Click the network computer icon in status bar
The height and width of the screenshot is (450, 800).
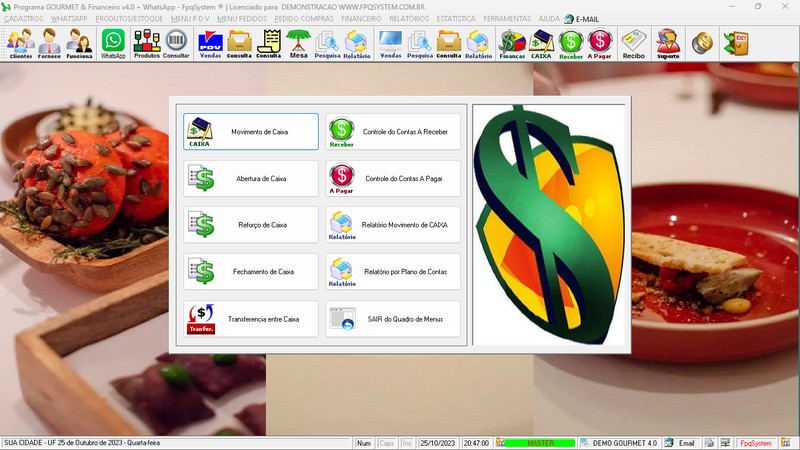point(726,443)
